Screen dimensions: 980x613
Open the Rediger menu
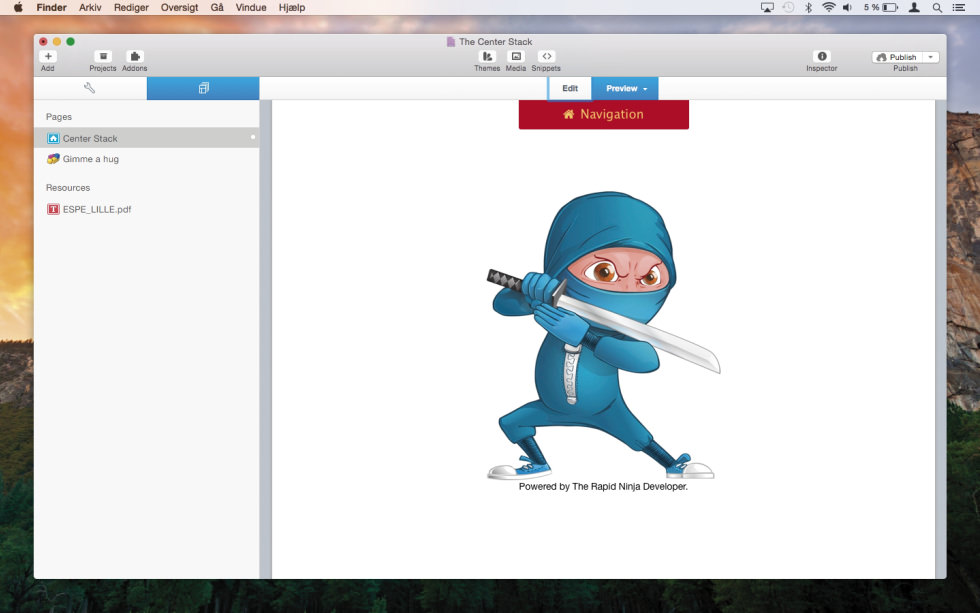point(131,7)
